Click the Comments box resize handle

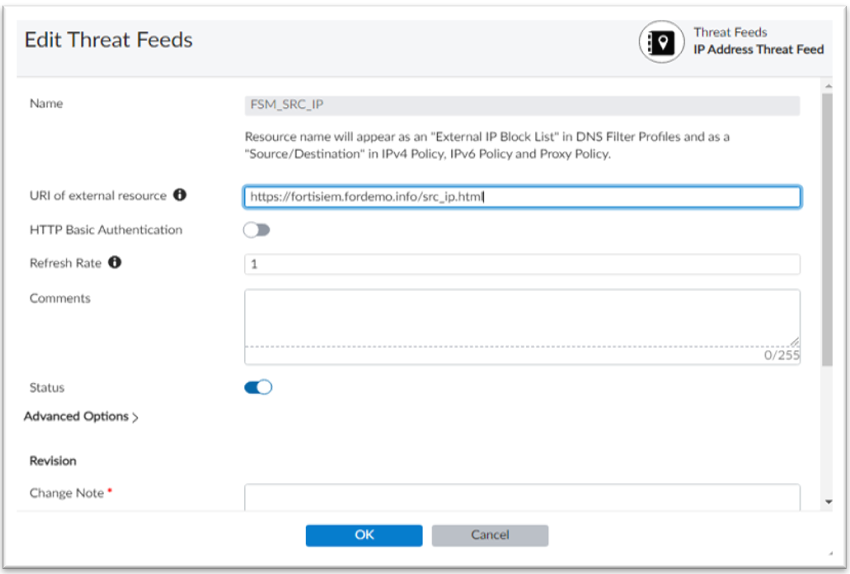(x=795, y=341)
